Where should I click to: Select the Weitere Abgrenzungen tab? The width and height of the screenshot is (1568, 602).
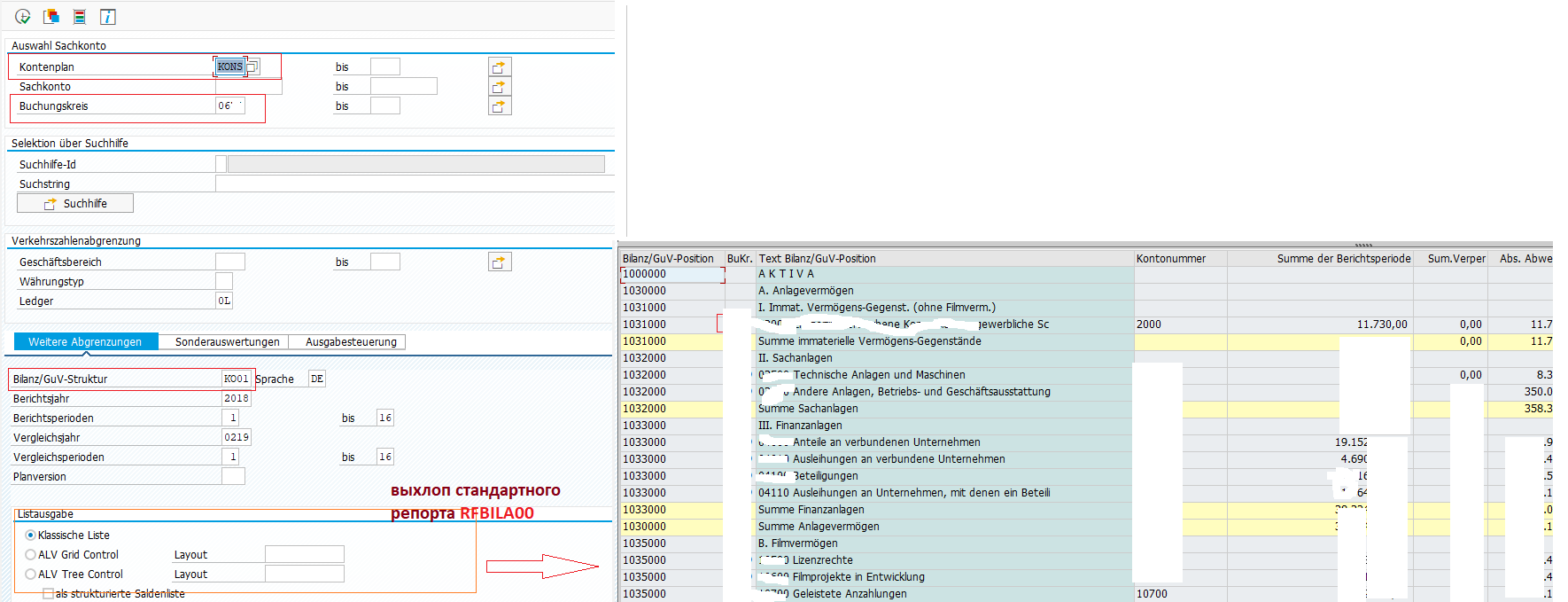tap(85, 342)
